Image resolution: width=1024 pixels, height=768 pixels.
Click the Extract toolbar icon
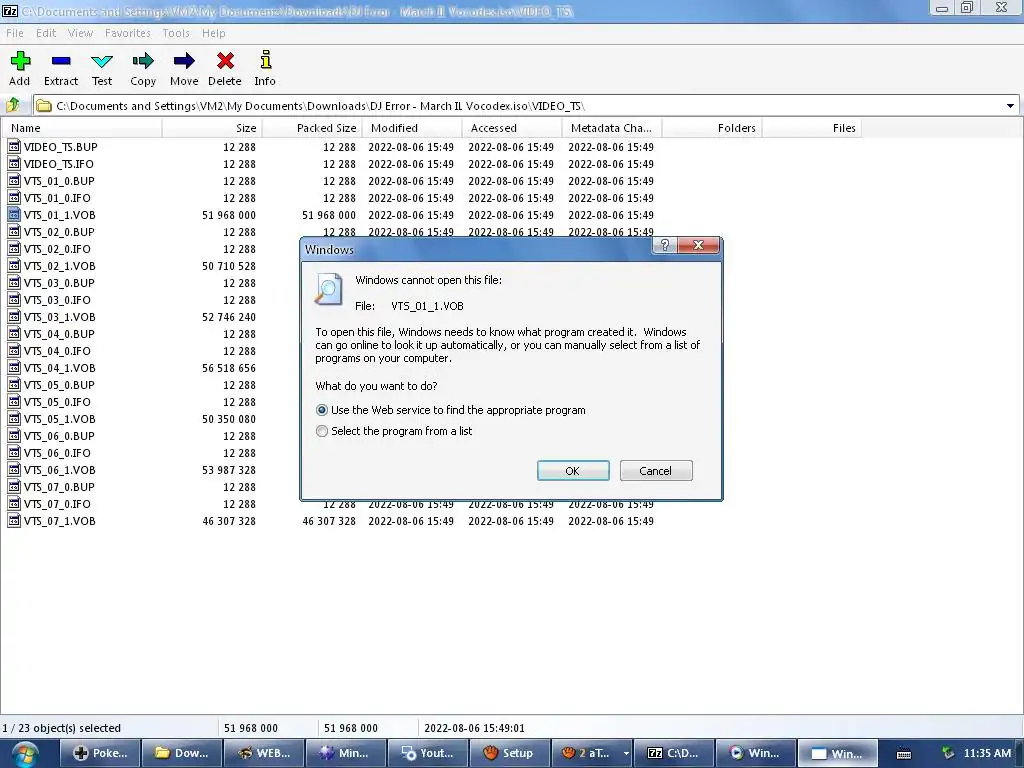pos(61,61)
